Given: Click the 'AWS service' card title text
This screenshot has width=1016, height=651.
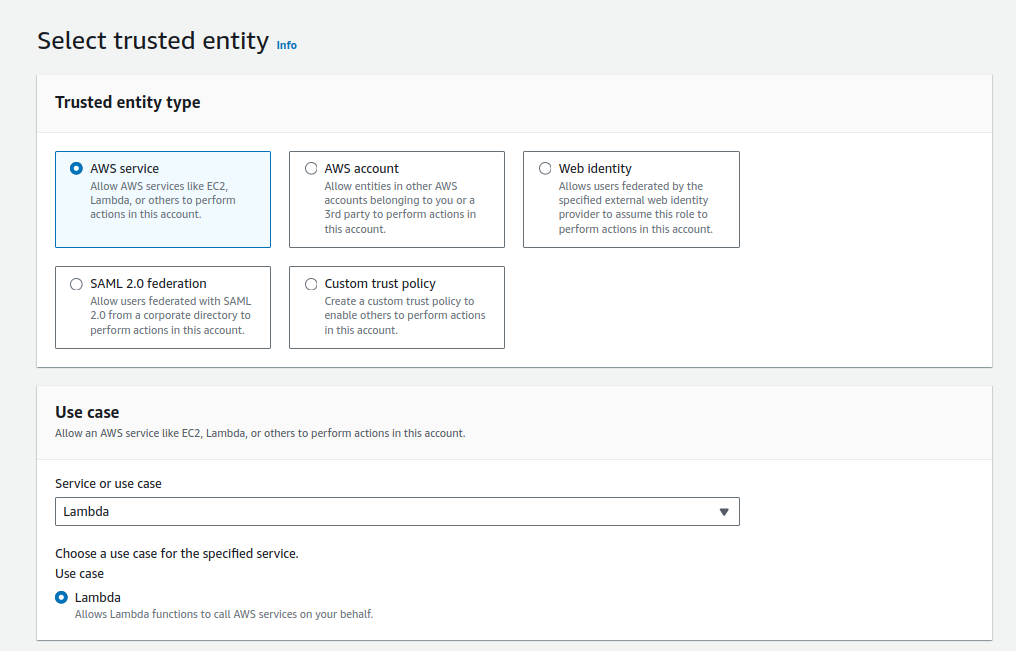Looking at the screenshot, I should 124,169.
